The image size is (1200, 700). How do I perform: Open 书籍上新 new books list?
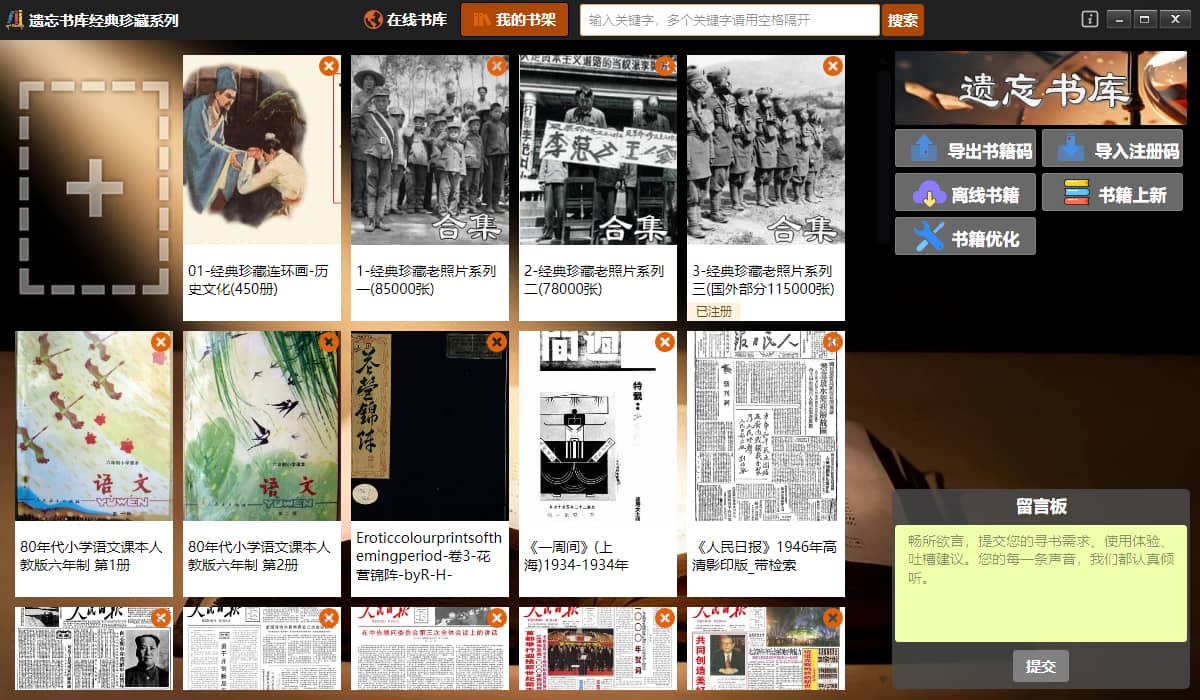pos(1111,193)
